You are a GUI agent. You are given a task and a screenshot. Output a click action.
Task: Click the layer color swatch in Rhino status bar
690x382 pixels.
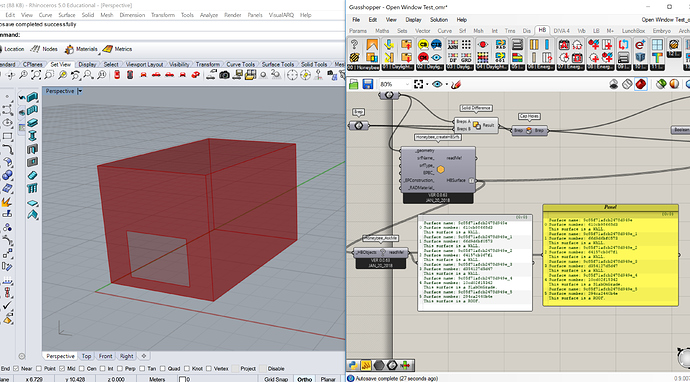tap(182, 379)
